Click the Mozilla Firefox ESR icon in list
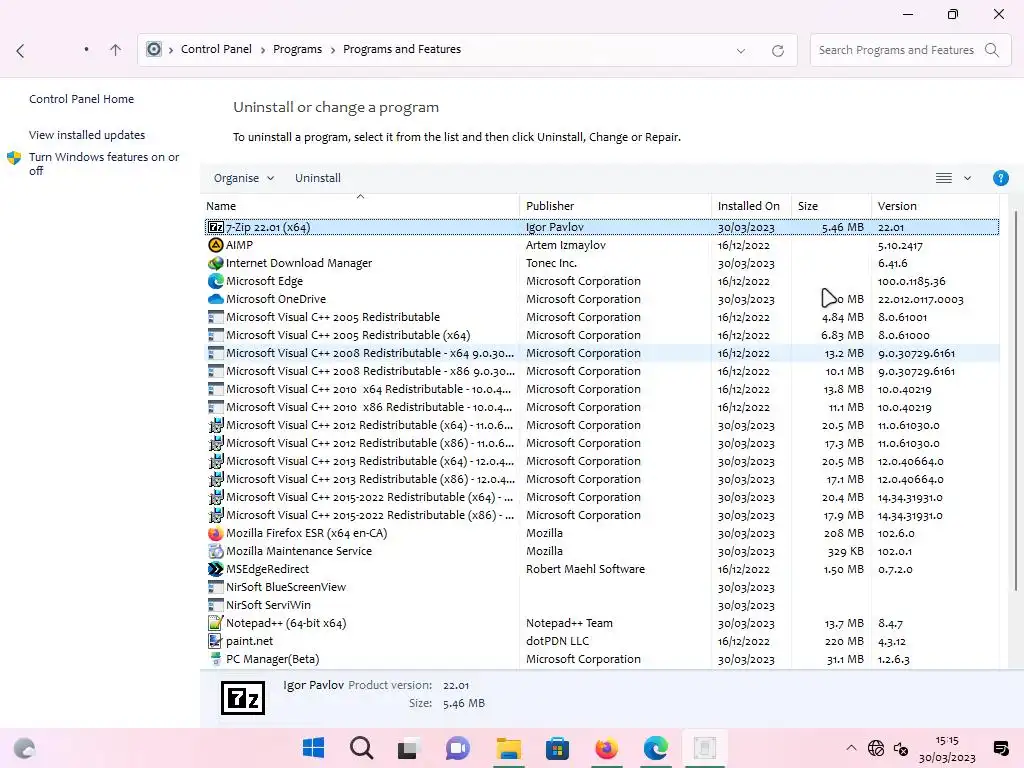Image resolution: width=1024 pixels, height=768 pixels. coord(216,533)
